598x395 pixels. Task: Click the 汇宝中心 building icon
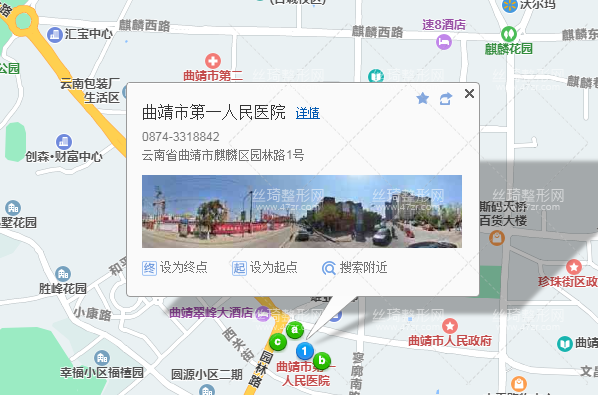point(55,35)
